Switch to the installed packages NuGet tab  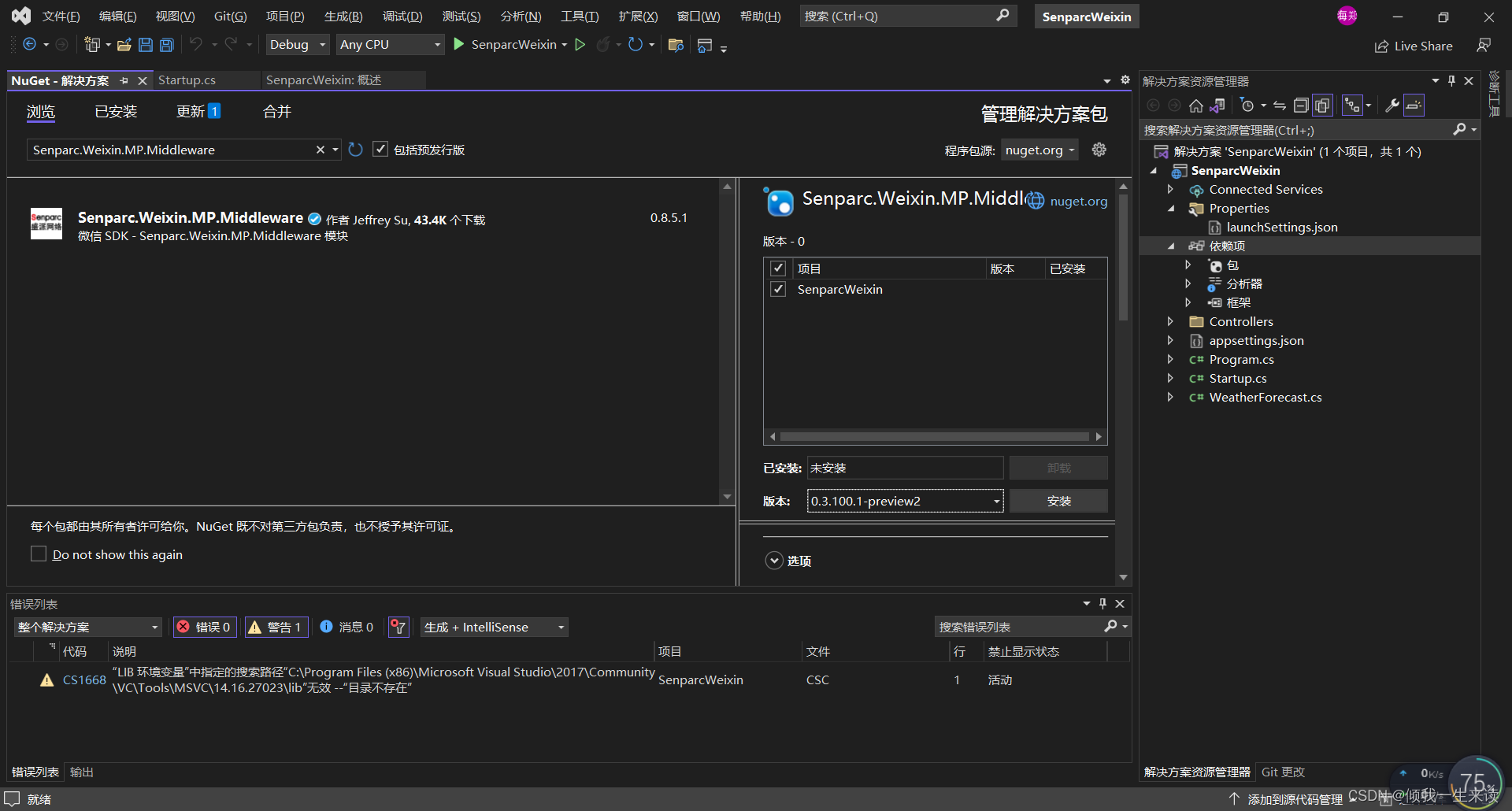116,112
